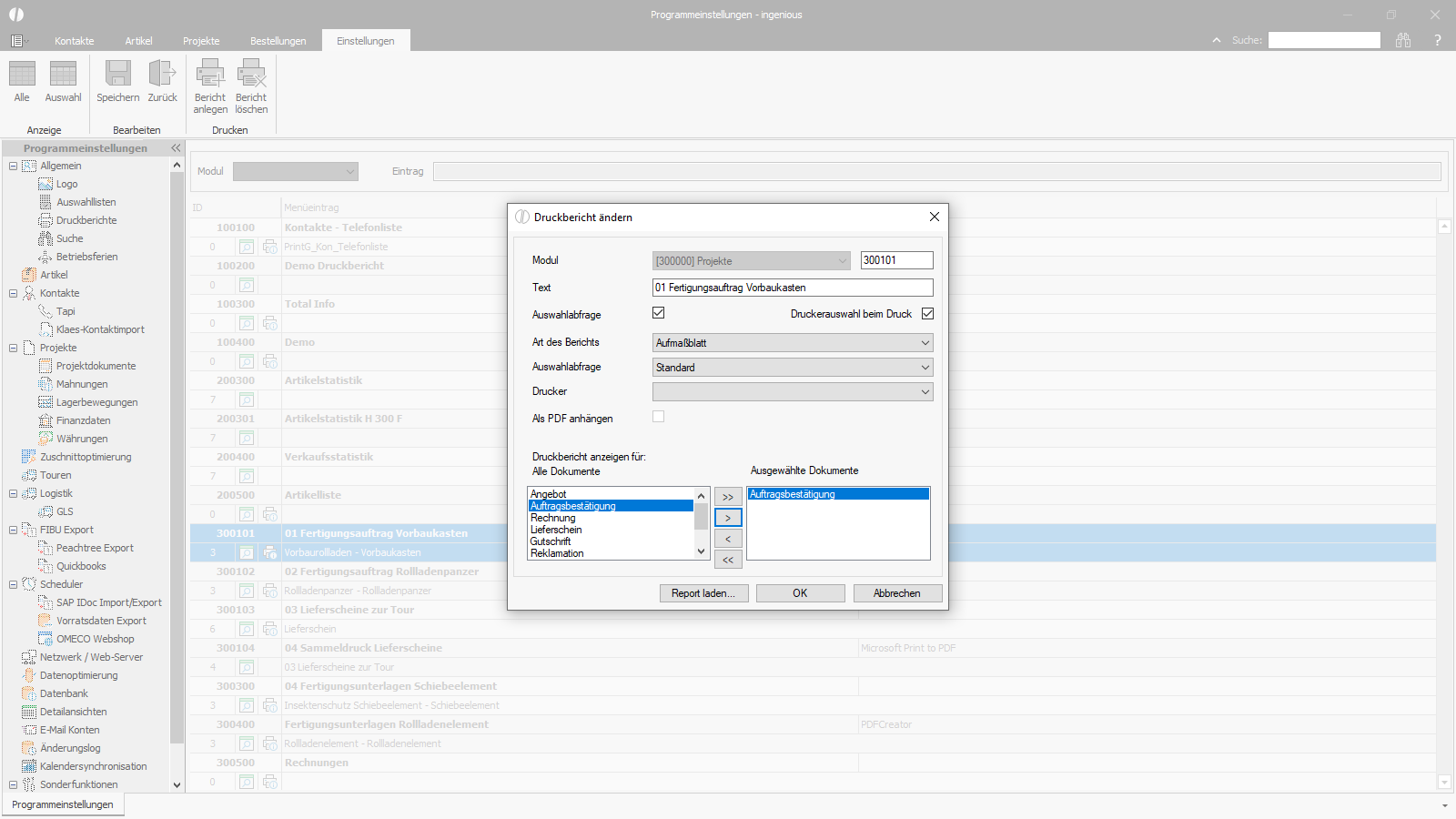
Task: Collapse the Kontakte tree node
Action: pyautogui.click(x=13, y=293)
